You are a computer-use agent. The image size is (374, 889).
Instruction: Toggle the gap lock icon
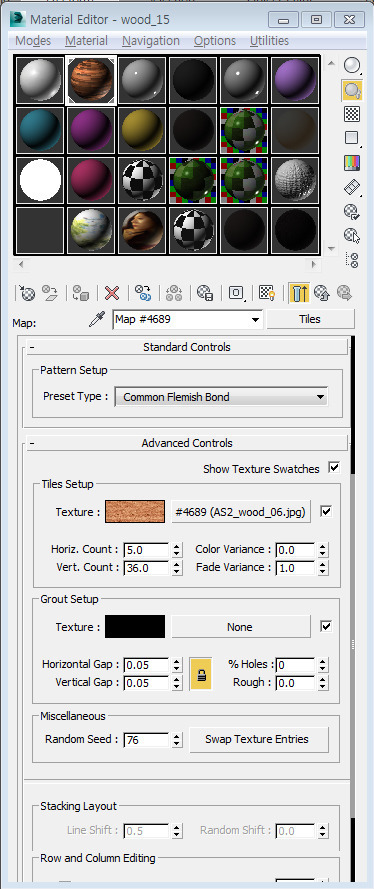201,674
